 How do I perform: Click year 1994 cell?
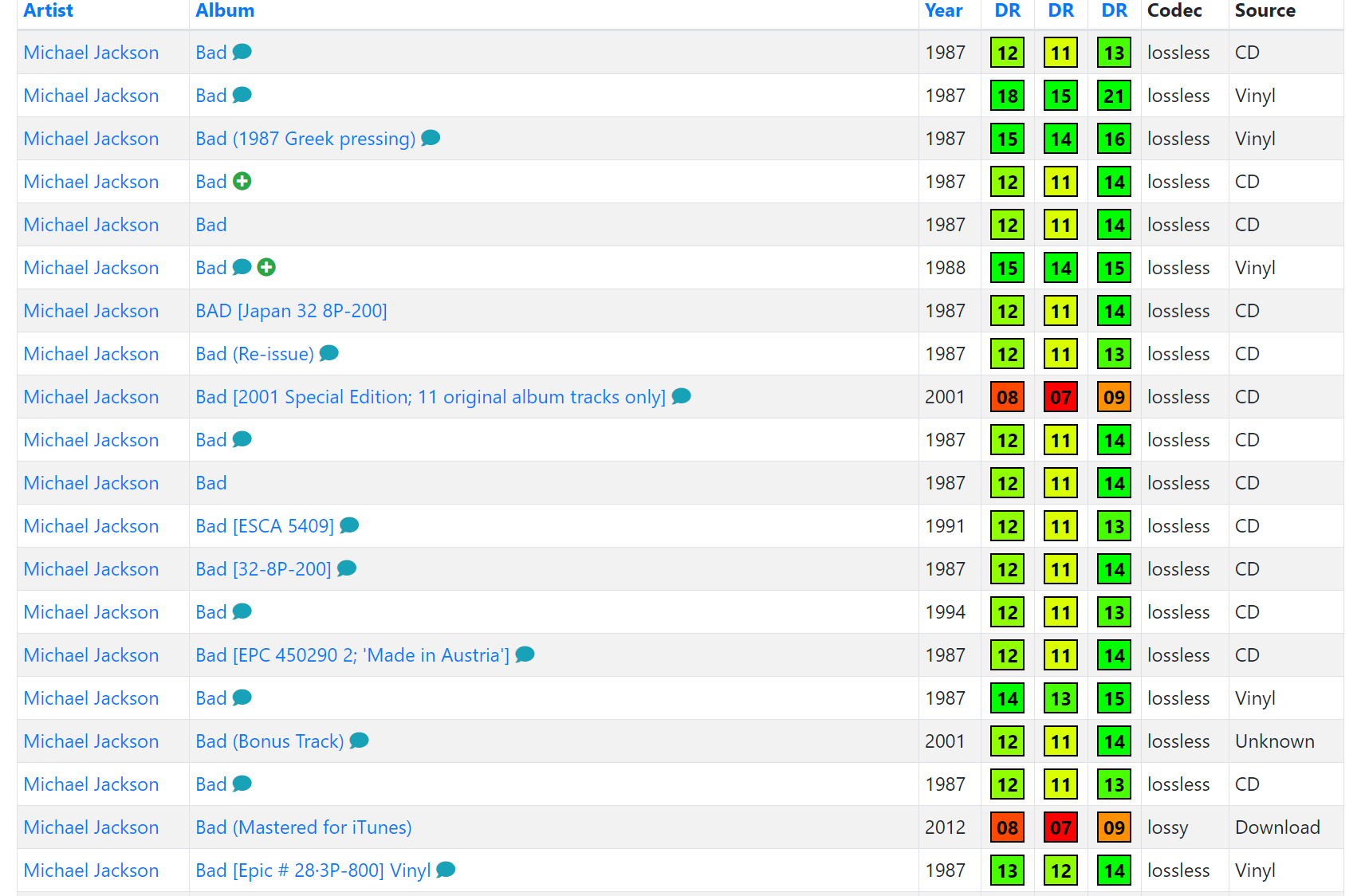click(945, 612)
